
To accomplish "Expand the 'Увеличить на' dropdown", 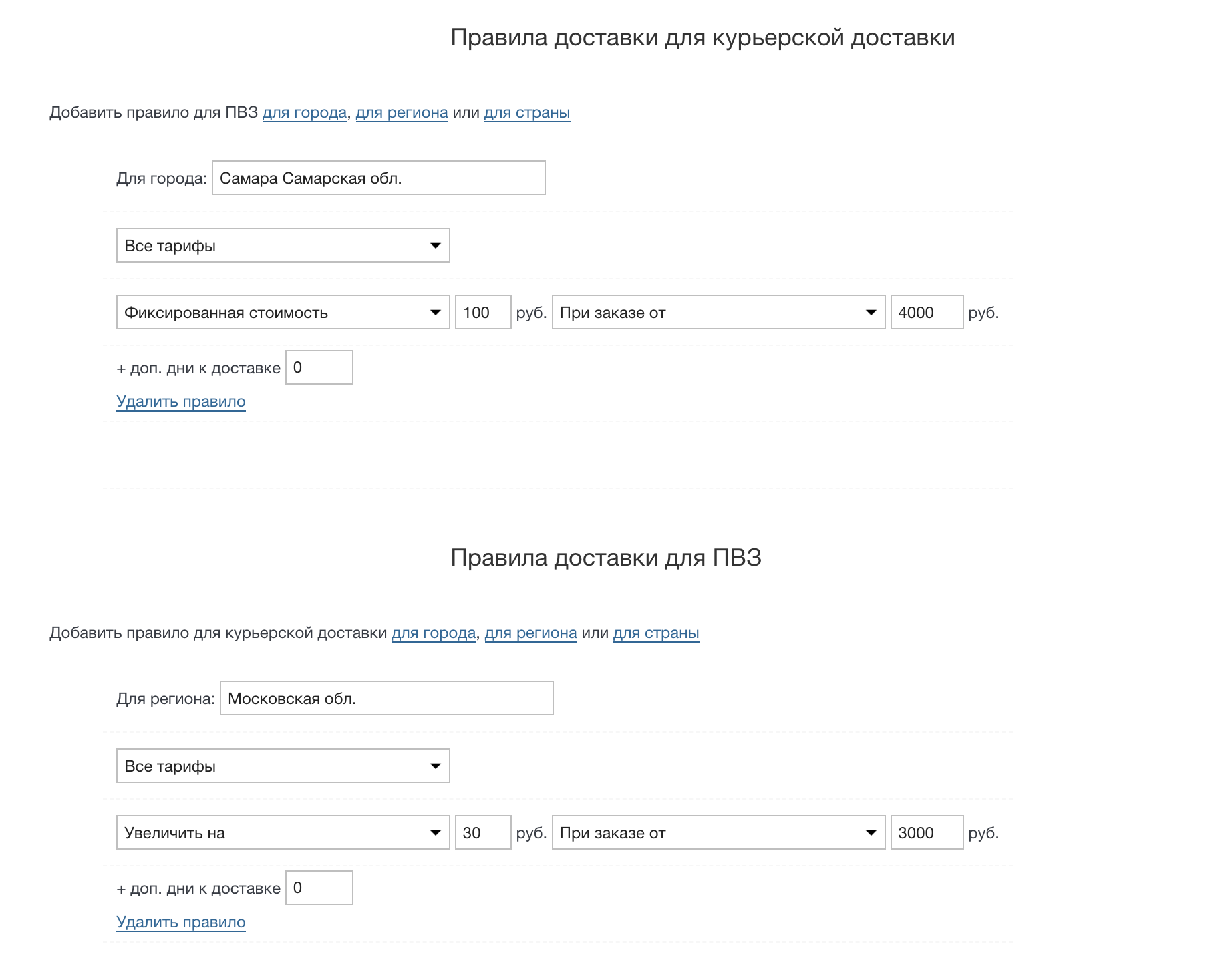I will [x=283, y=833].
